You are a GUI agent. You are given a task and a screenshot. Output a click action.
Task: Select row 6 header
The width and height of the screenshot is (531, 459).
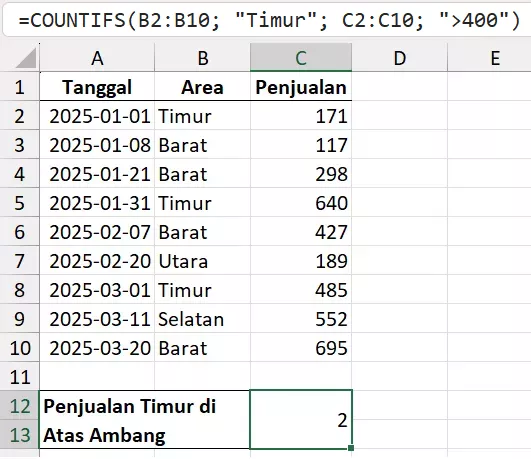tap(20, 232)
